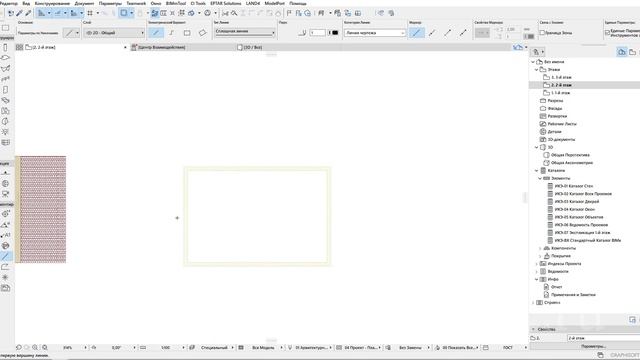Select the Marquee tool above the toolbox
The height and width of the screenshot is (360, 640).
point(5,28)
